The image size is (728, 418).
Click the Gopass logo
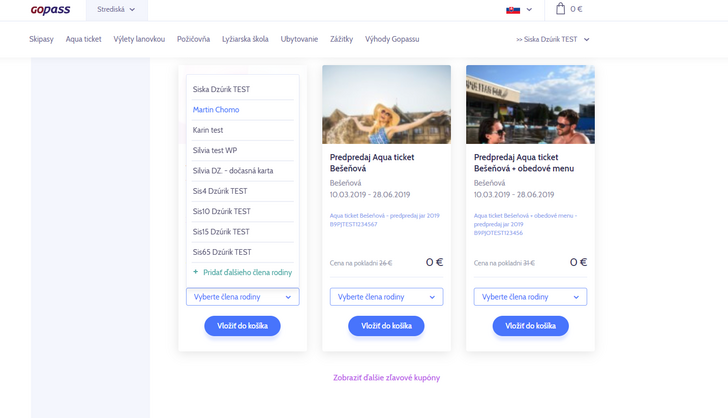point(50,10)
